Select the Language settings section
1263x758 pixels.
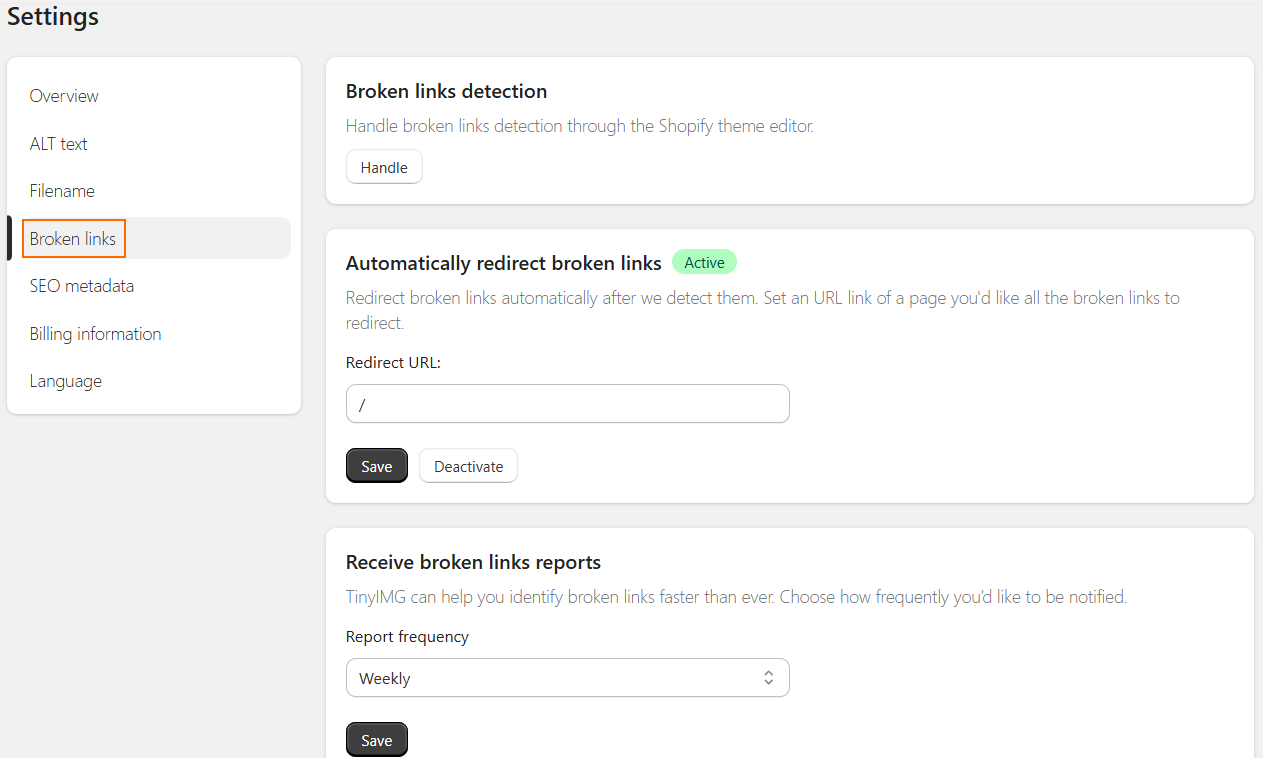pos(65,380)
